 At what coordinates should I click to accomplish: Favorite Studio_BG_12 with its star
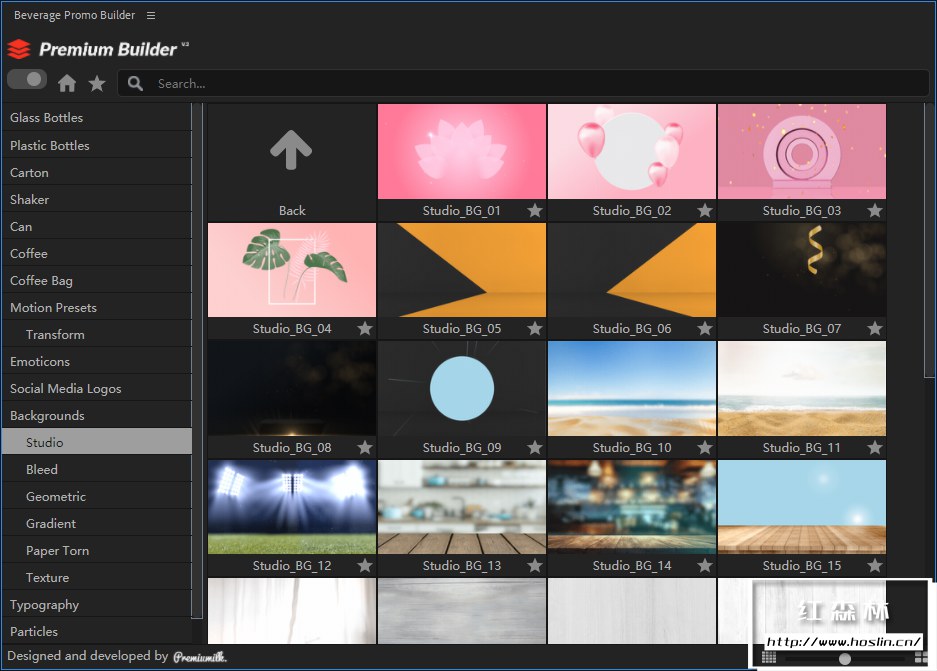[365, 565]
